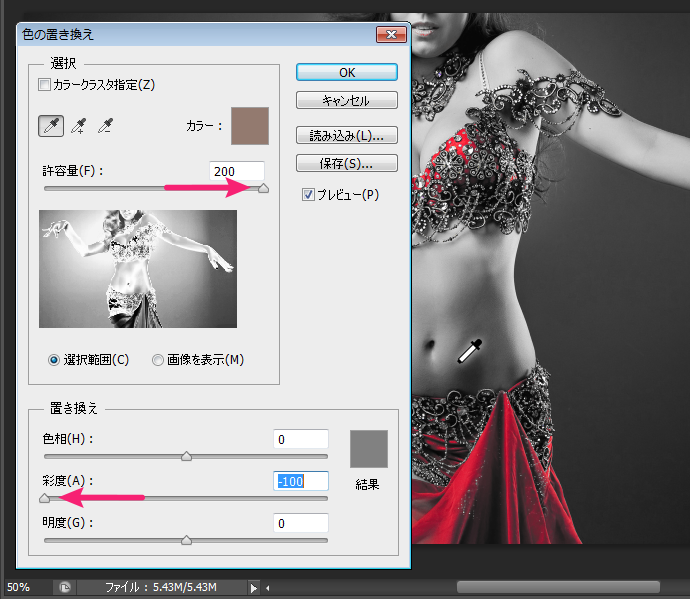The width and height of the screenshot is (690, 599).
Task: Open the file info arrow menu in status bar
Action: click(x=254, y=587)
